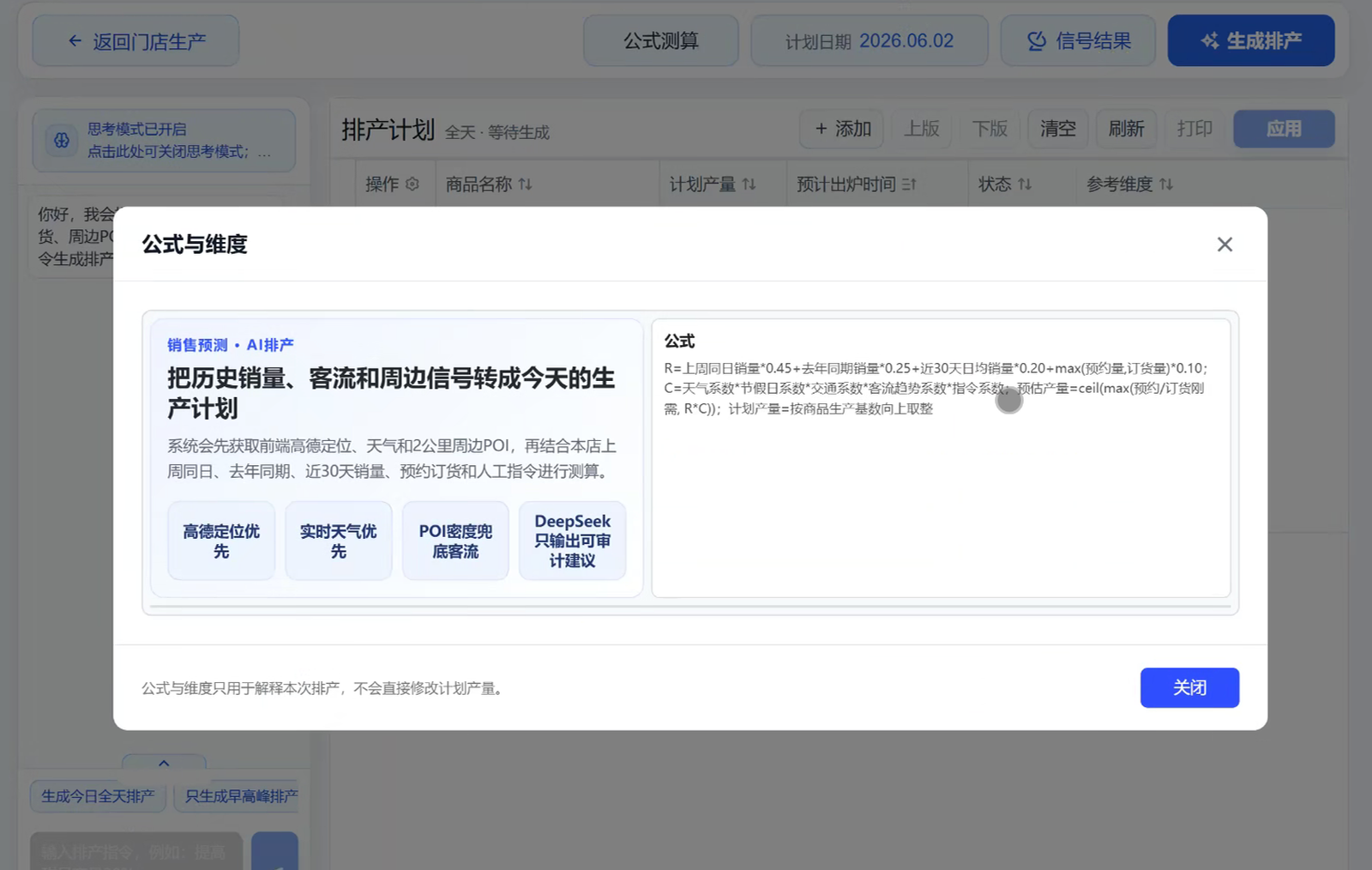This screenshot has width=1372, height=870.
Task: Click the blue 关闭 button
Action: (x=1189, y=687)
